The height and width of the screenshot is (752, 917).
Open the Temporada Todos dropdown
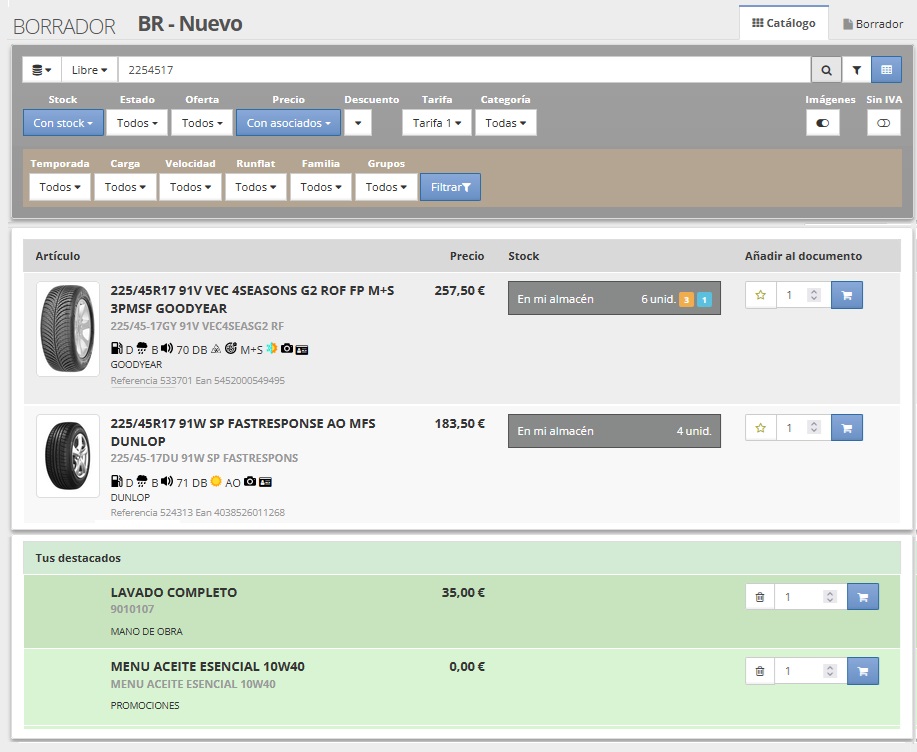click(x=60, y=187)
